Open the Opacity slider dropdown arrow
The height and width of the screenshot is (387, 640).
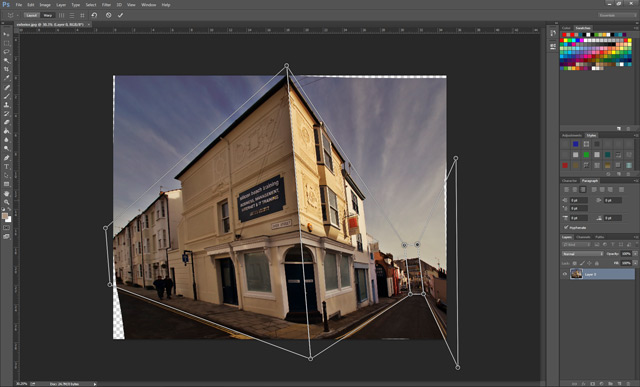635,254
